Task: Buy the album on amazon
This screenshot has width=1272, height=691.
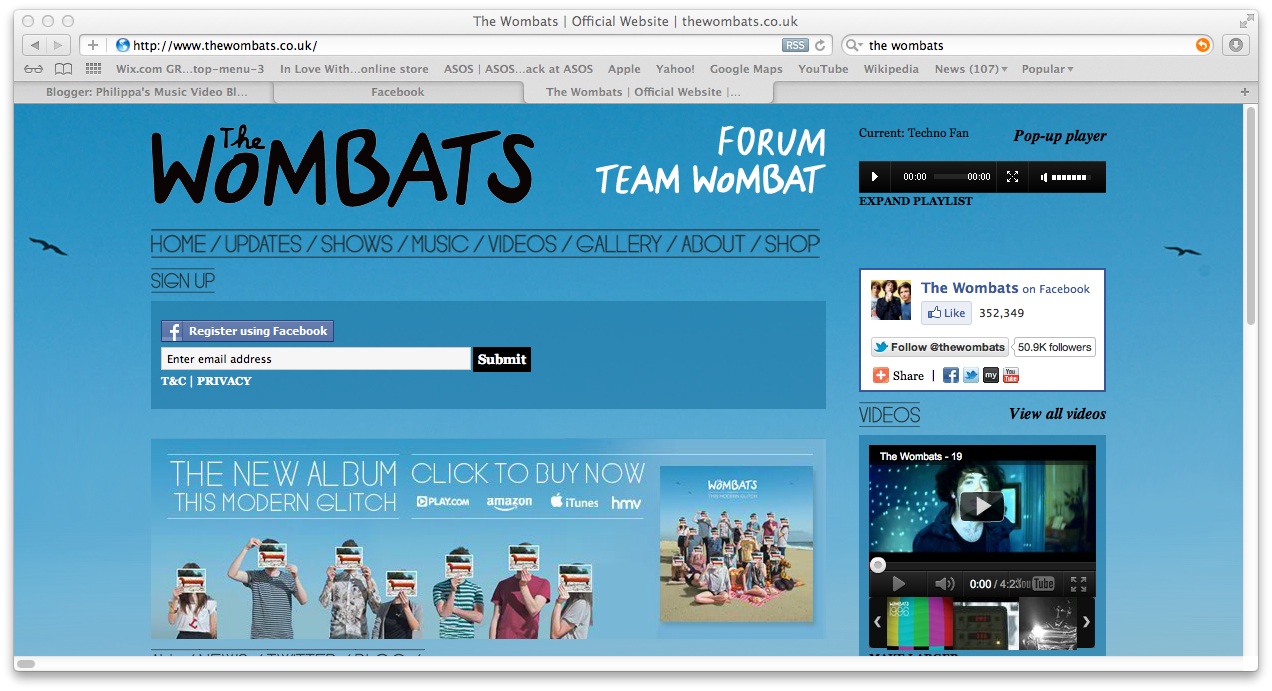Action: click(x=509, y=503)
